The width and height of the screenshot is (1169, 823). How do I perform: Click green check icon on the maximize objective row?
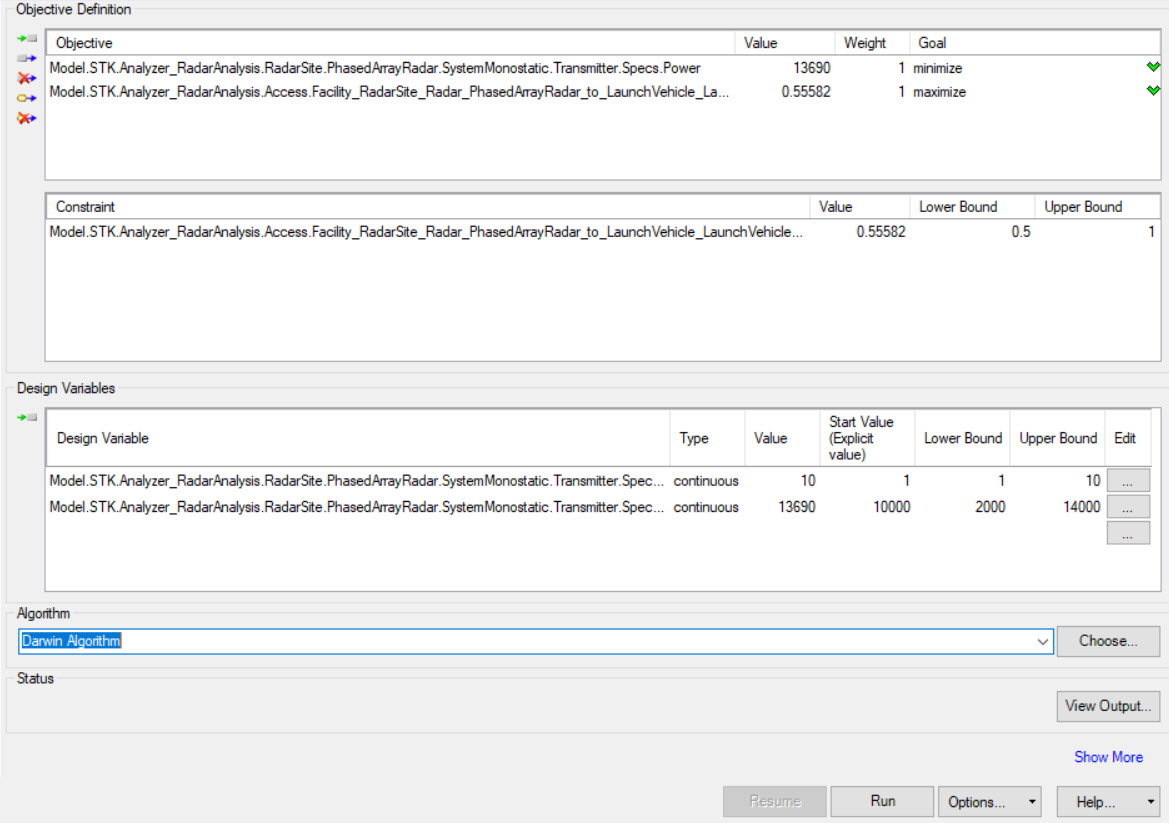(1153, 91)
